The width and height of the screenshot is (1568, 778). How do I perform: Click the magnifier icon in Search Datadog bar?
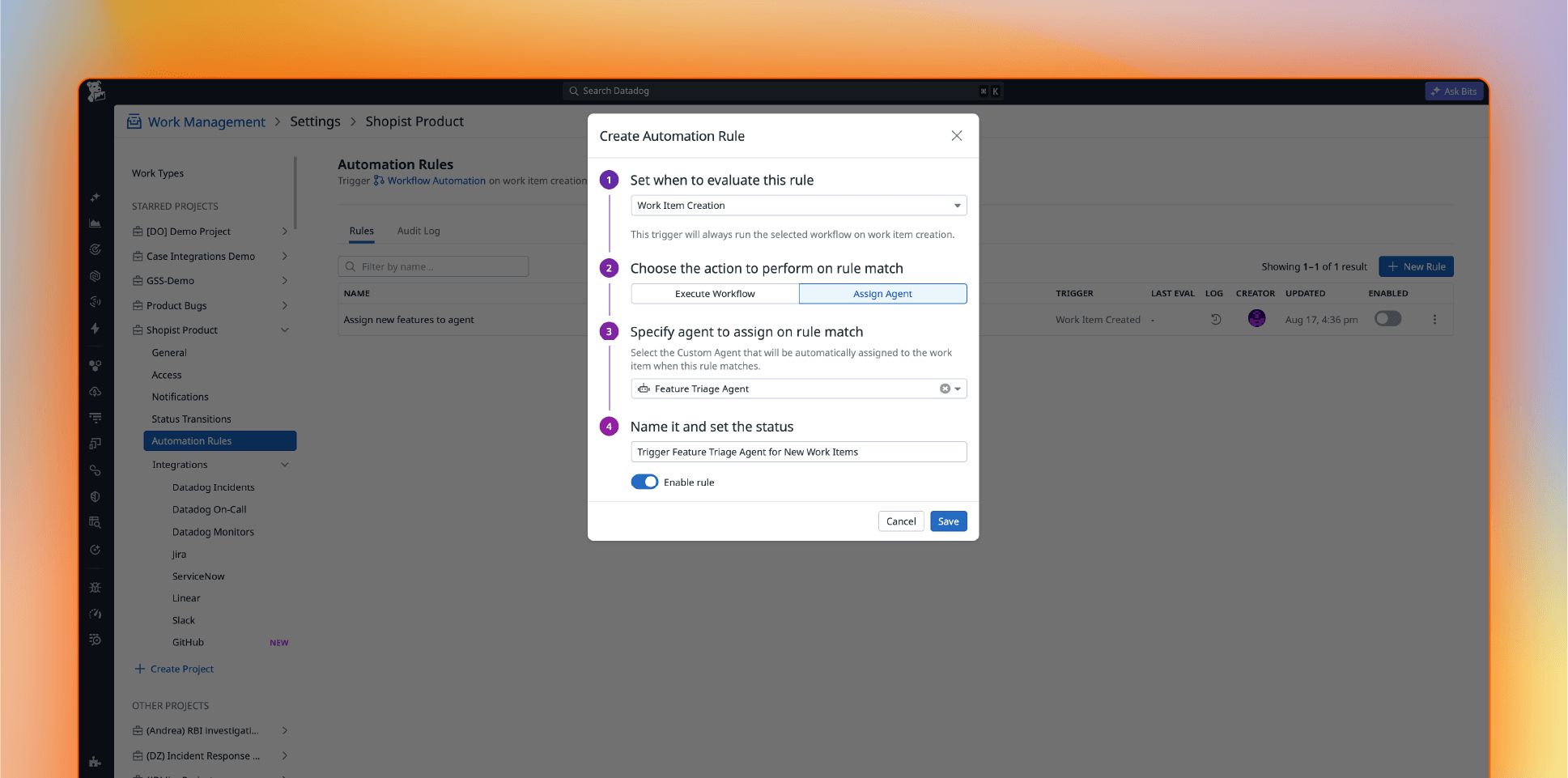(x=574, y=91)
